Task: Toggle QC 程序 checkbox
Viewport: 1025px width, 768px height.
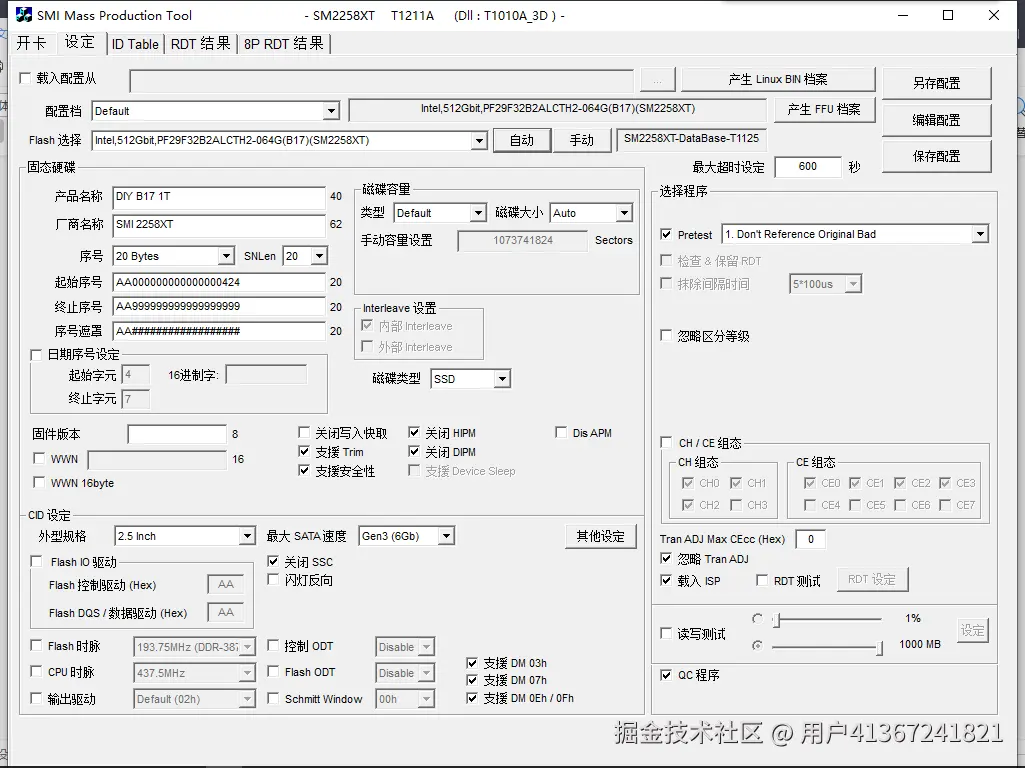Action: (x=666, y=675)
